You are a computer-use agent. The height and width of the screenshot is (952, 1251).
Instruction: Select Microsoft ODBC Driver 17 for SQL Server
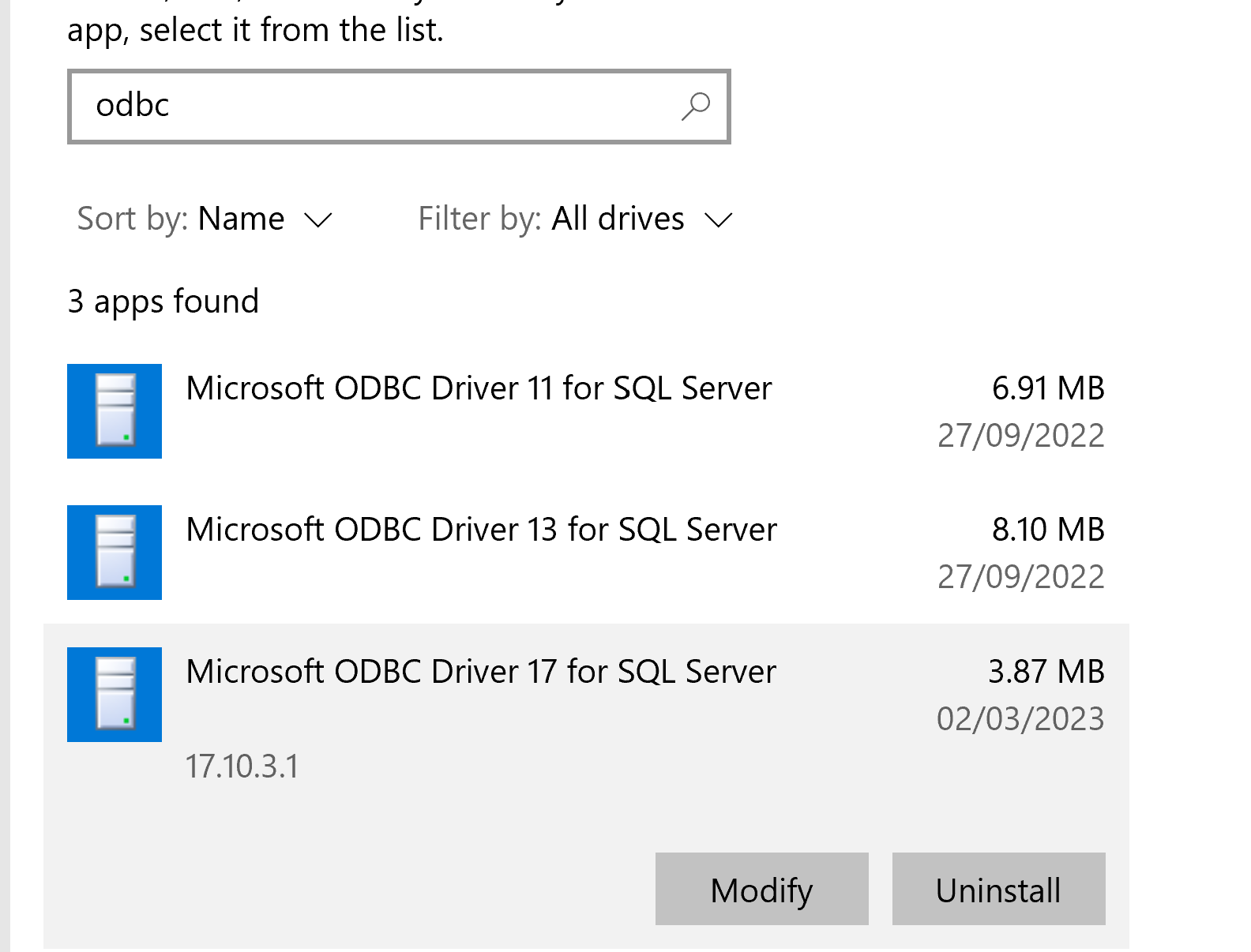(481, 672)
